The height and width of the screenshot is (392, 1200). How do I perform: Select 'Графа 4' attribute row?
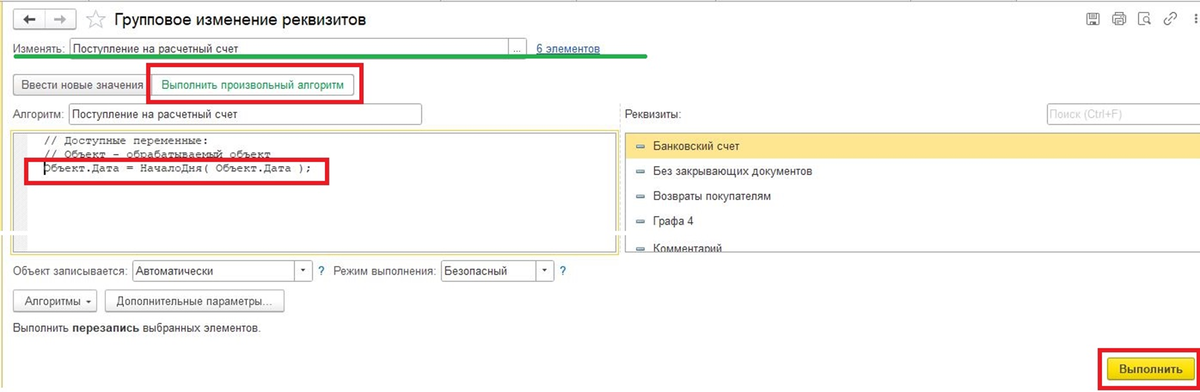coord(912,221)
